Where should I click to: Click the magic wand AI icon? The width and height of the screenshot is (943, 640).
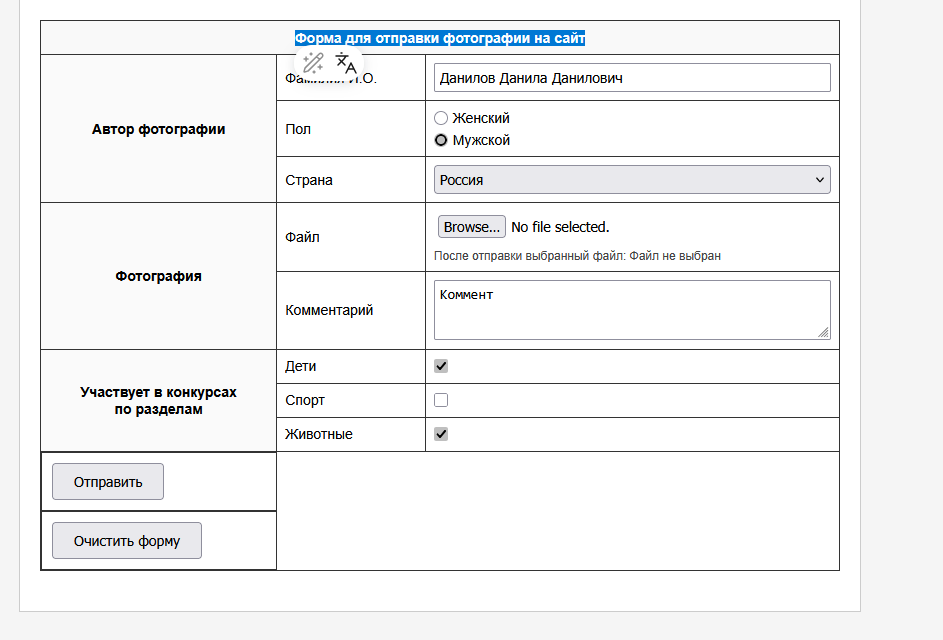[x=313, y=63]
